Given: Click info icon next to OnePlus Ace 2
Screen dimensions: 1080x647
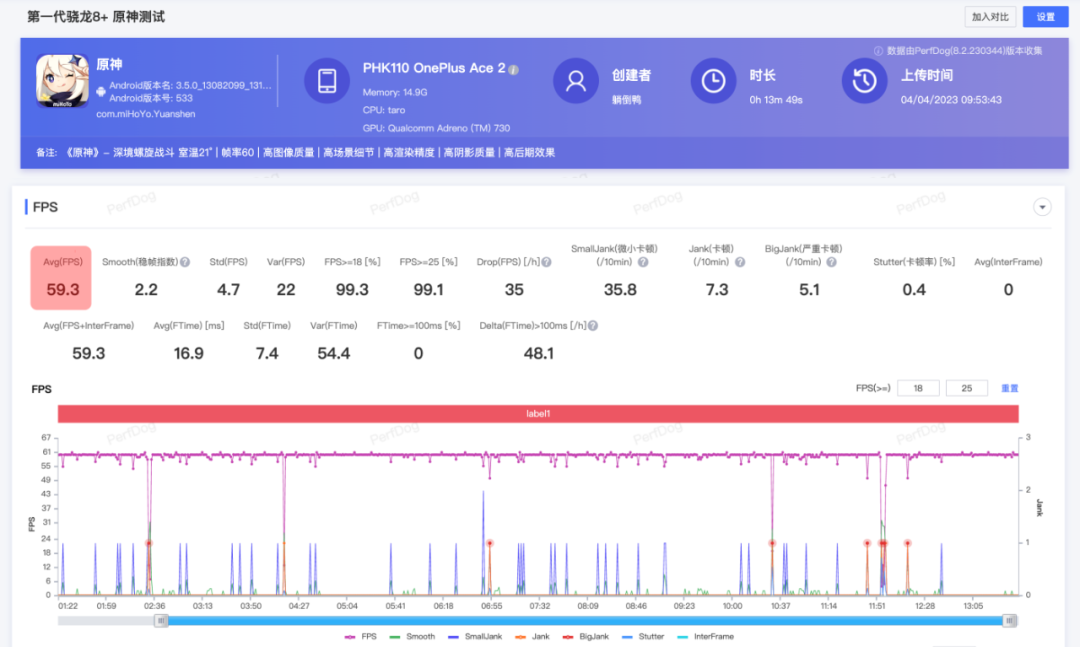Looking at the screenshot, I should click(514, 69).
